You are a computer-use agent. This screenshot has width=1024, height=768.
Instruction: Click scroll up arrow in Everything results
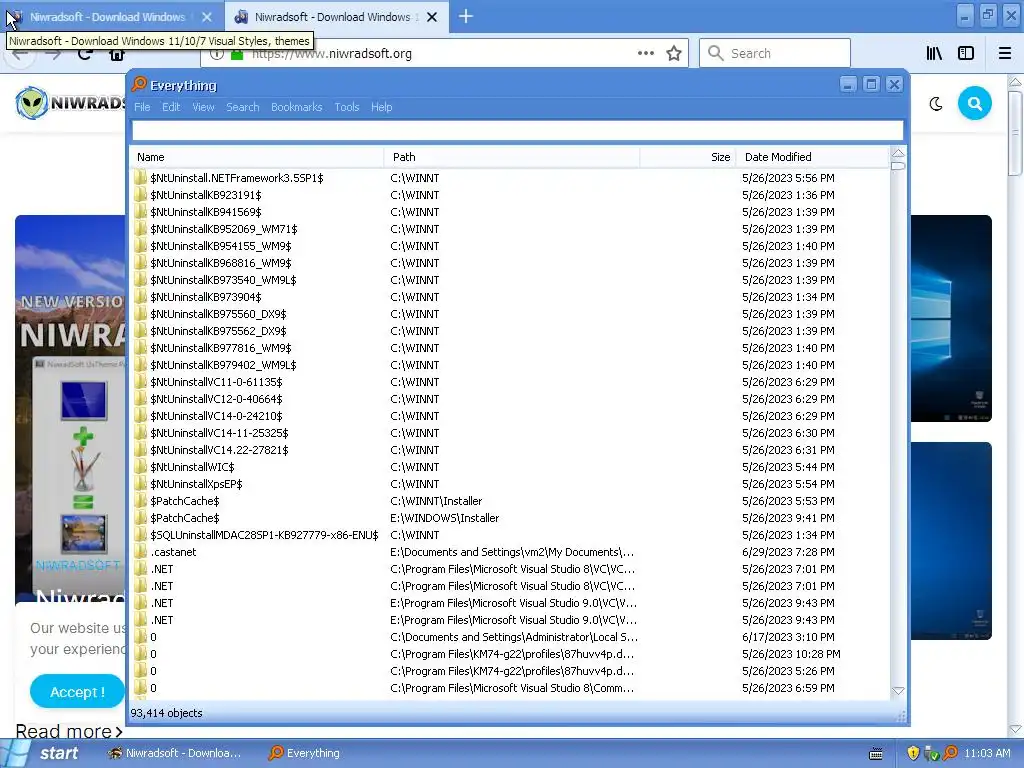tap(898, 153)
